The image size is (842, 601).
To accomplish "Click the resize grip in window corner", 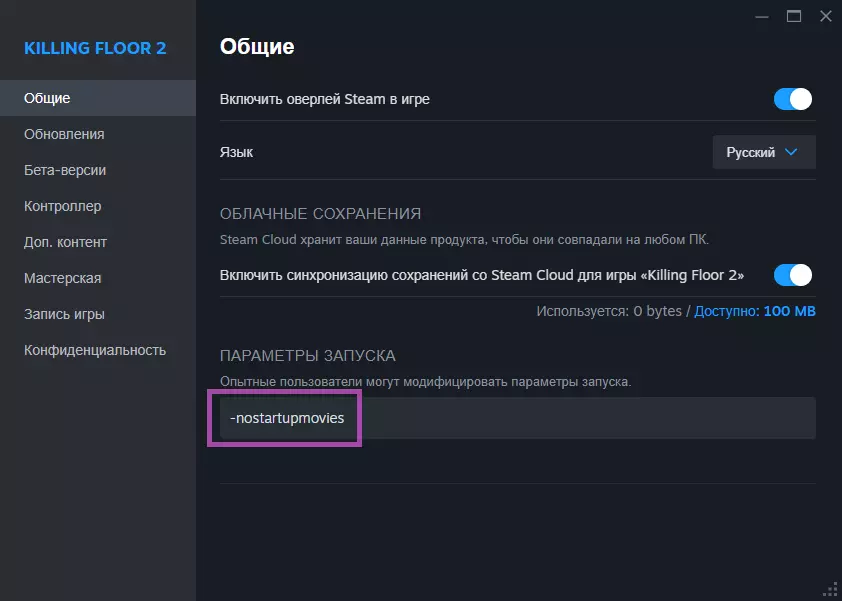I will [x=830, y=589].
